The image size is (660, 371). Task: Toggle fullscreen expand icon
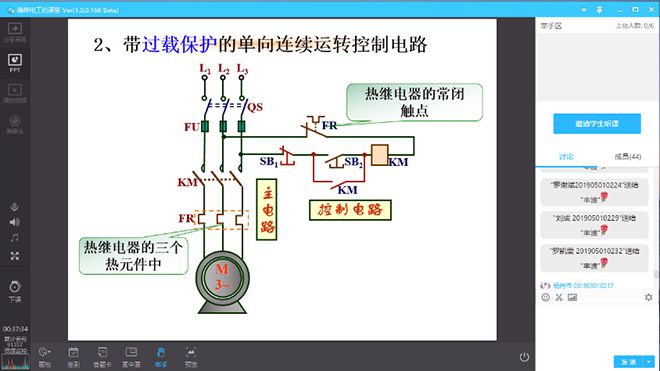coord(14,256)
